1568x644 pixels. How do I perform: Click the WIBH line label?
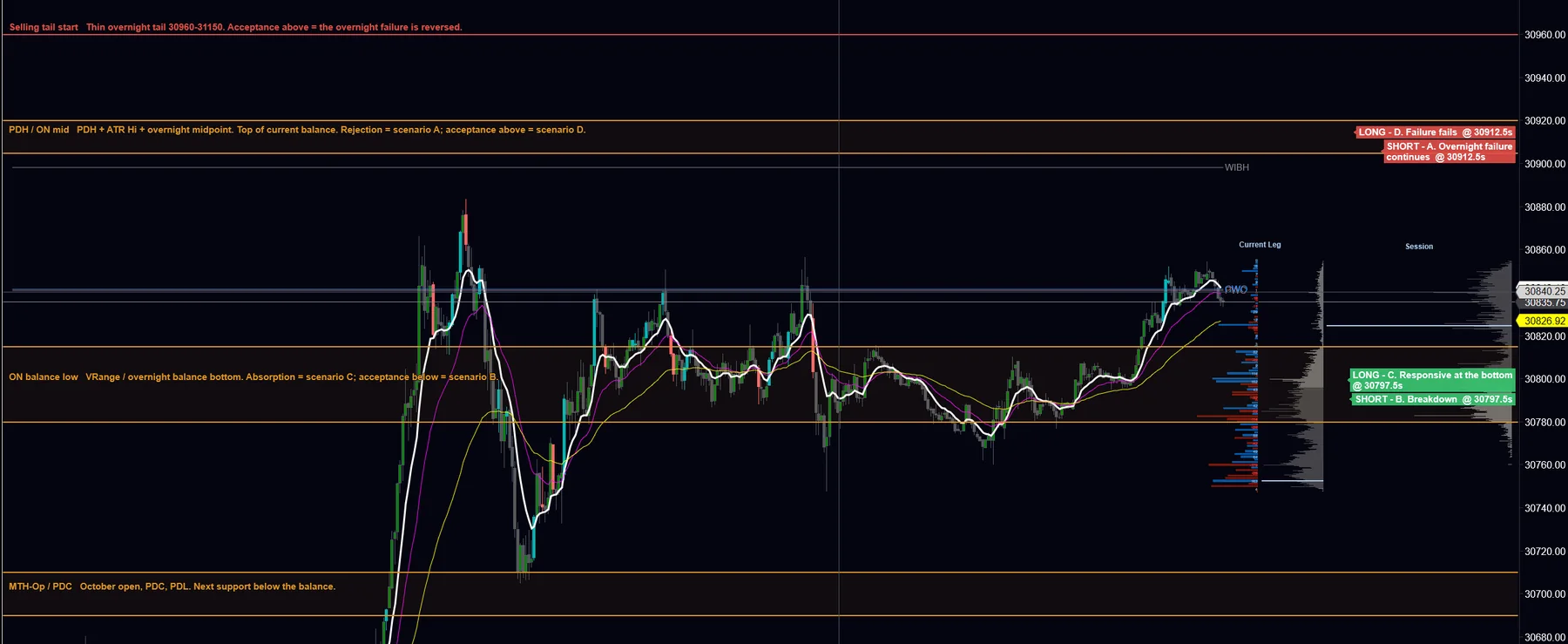pyautogui.click(x=1237, y=167)
